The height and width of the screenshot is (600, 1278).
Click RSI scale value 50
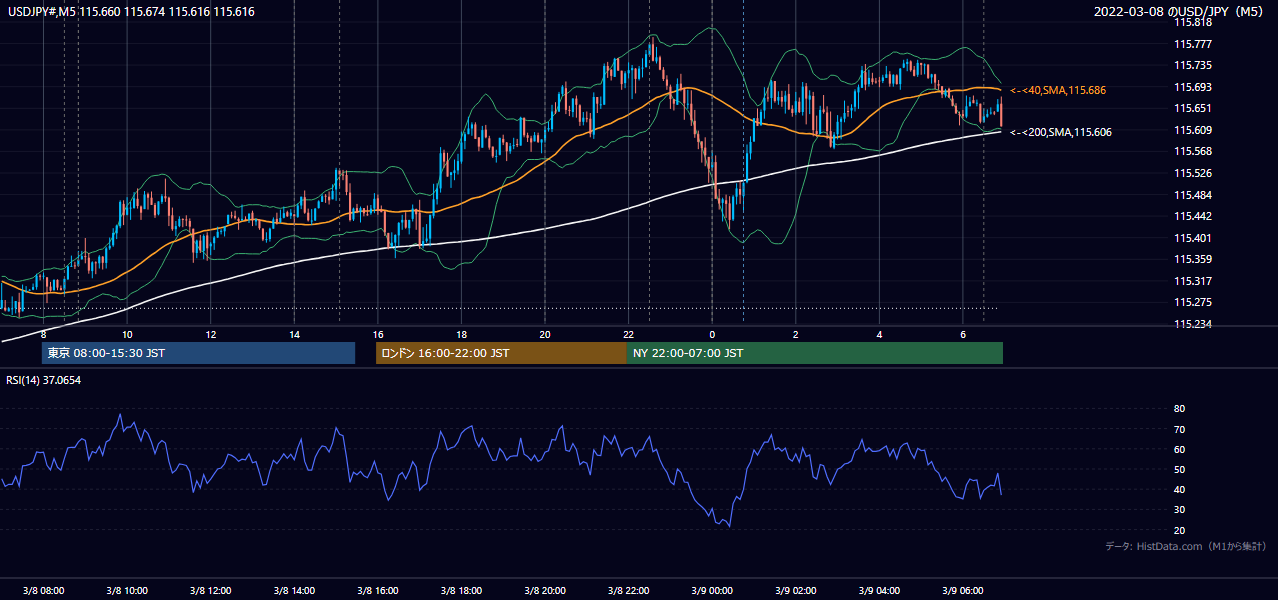pyautogui.click(x=1179, y=469)
